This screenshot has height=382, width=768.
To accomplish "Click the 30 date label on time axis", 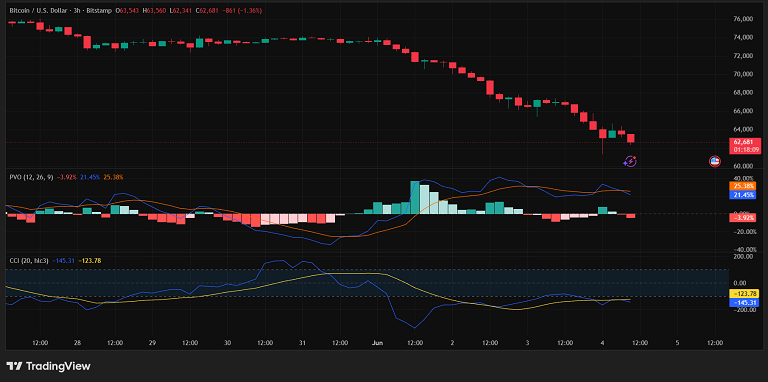I will click(x=227, y=343).
